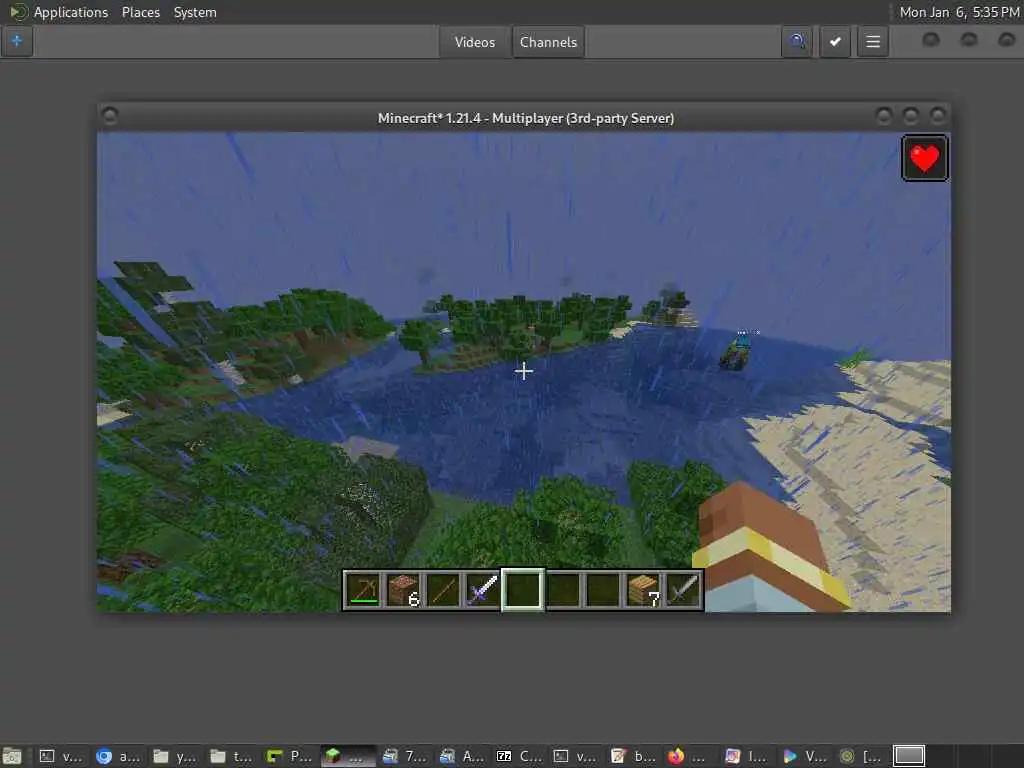Open the 'P...' green app taskbar entry
1024x768 pixels.
click(289, 756)
